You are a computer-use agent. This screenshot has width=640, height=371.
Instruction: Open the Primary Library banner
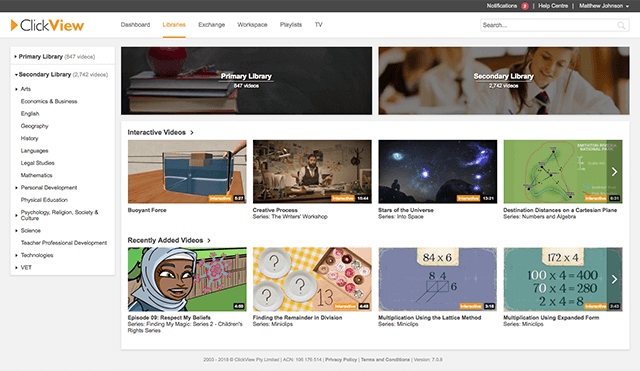(x=247, y=80)
